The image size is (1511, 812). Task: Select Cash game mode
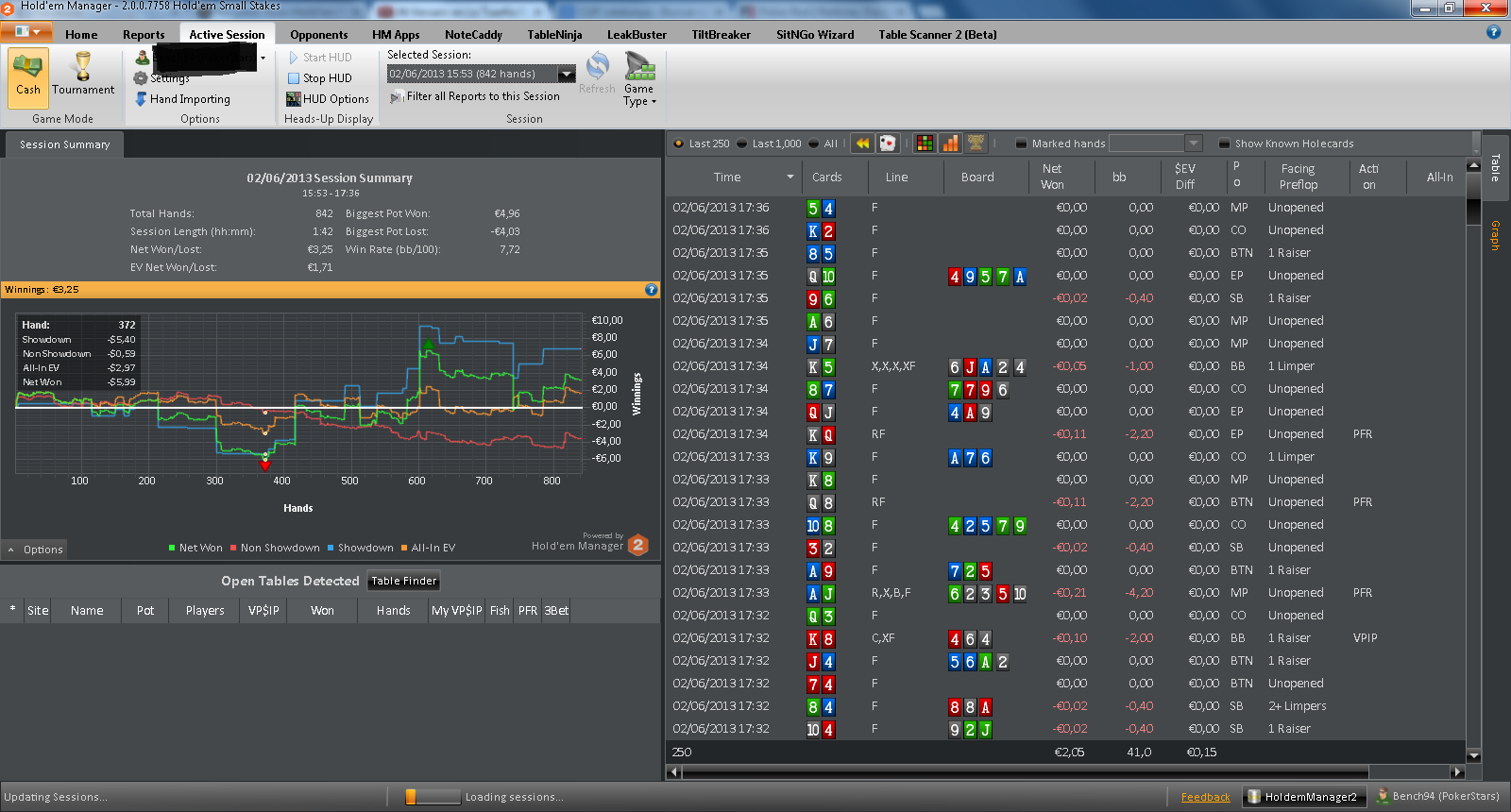tap(27, 76)
